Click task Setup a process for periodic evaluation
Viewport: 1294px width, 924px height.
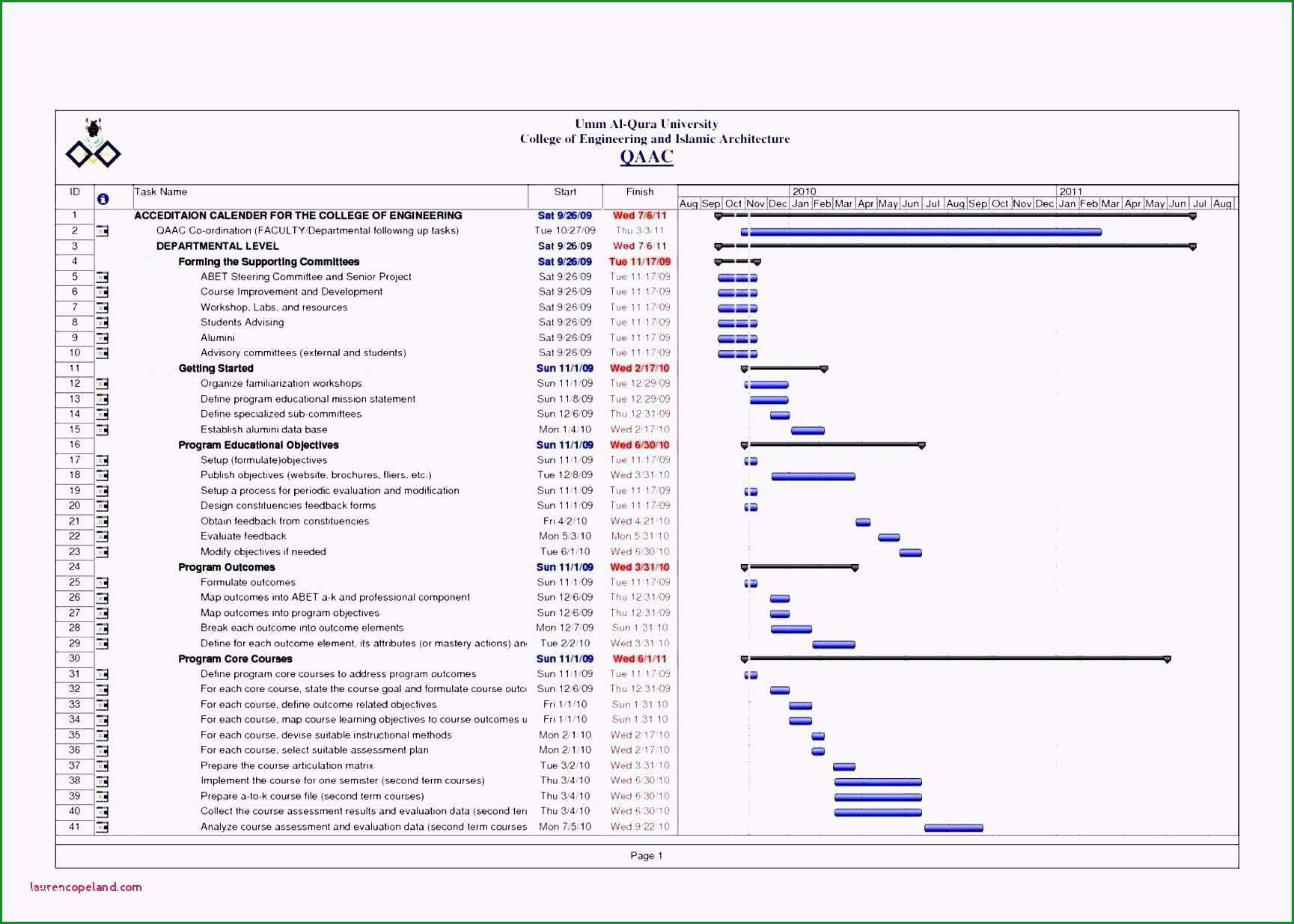click(x=330, y=491)
